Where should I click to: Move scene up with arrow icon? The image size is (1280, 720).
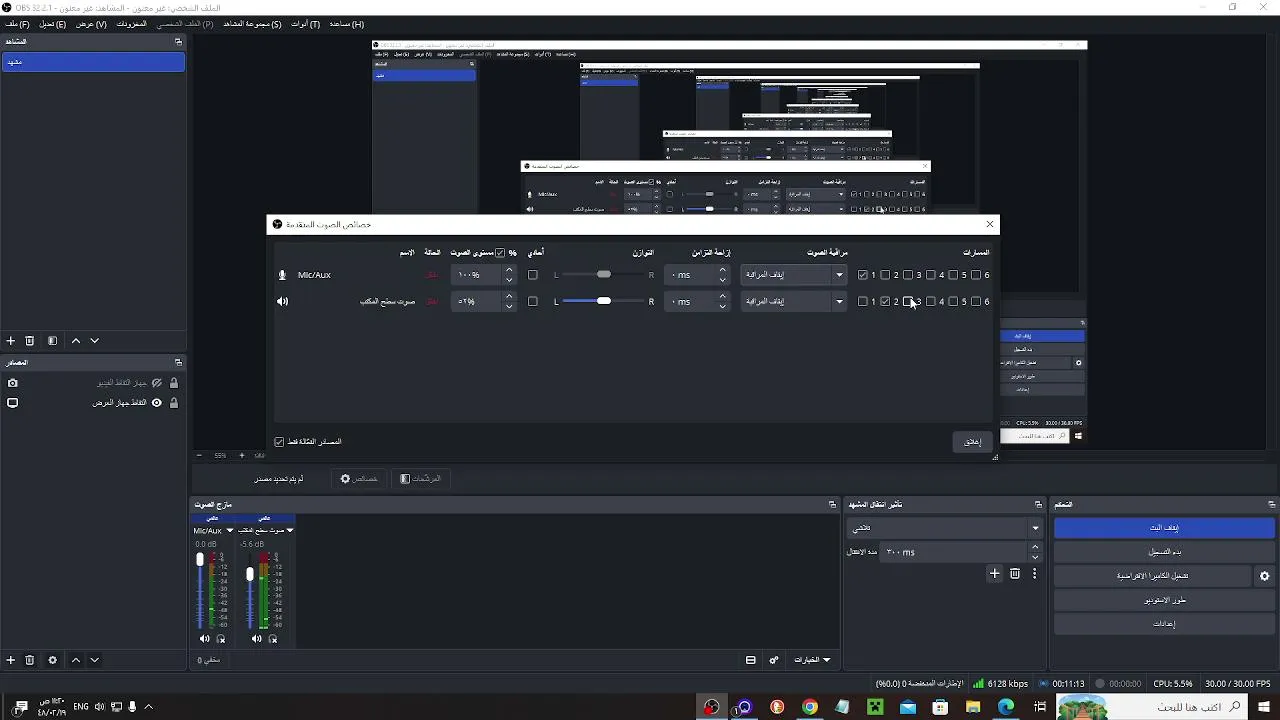point(75,341)
